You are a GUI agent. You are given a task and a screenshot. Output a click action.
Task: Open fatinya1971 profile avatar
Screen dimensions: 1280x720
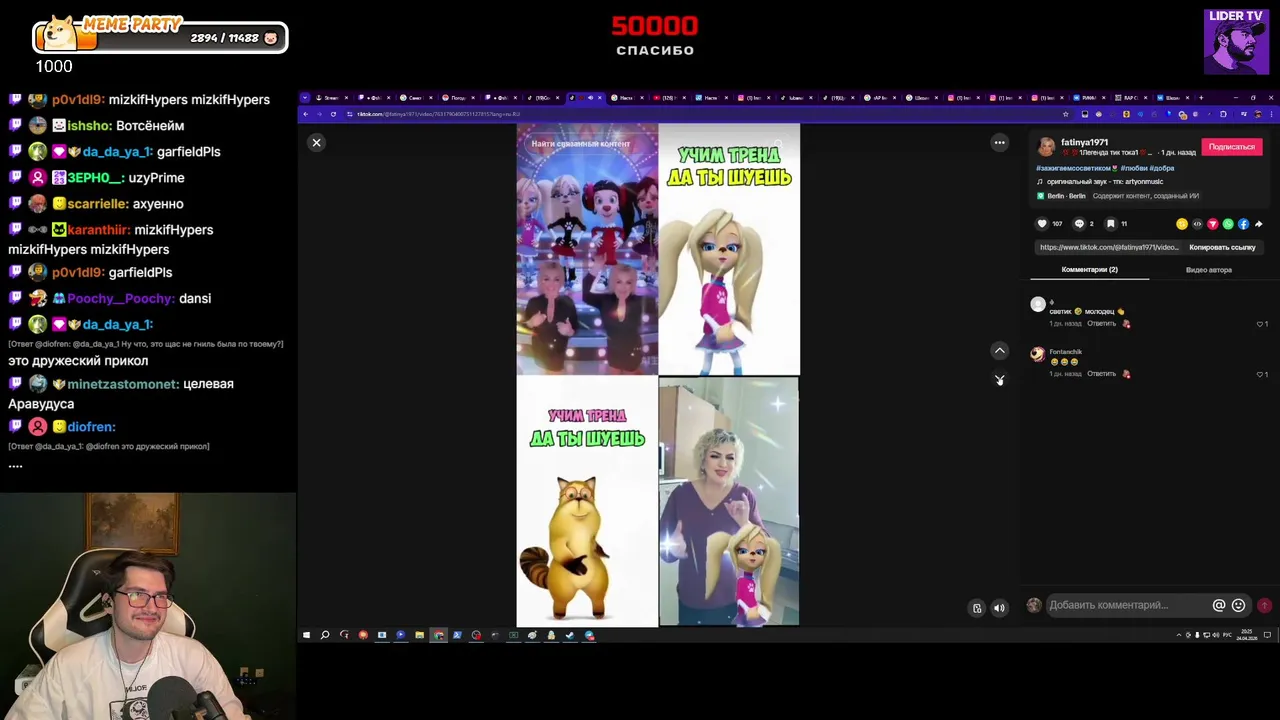pyautogui.click(x=1046, y=147)
